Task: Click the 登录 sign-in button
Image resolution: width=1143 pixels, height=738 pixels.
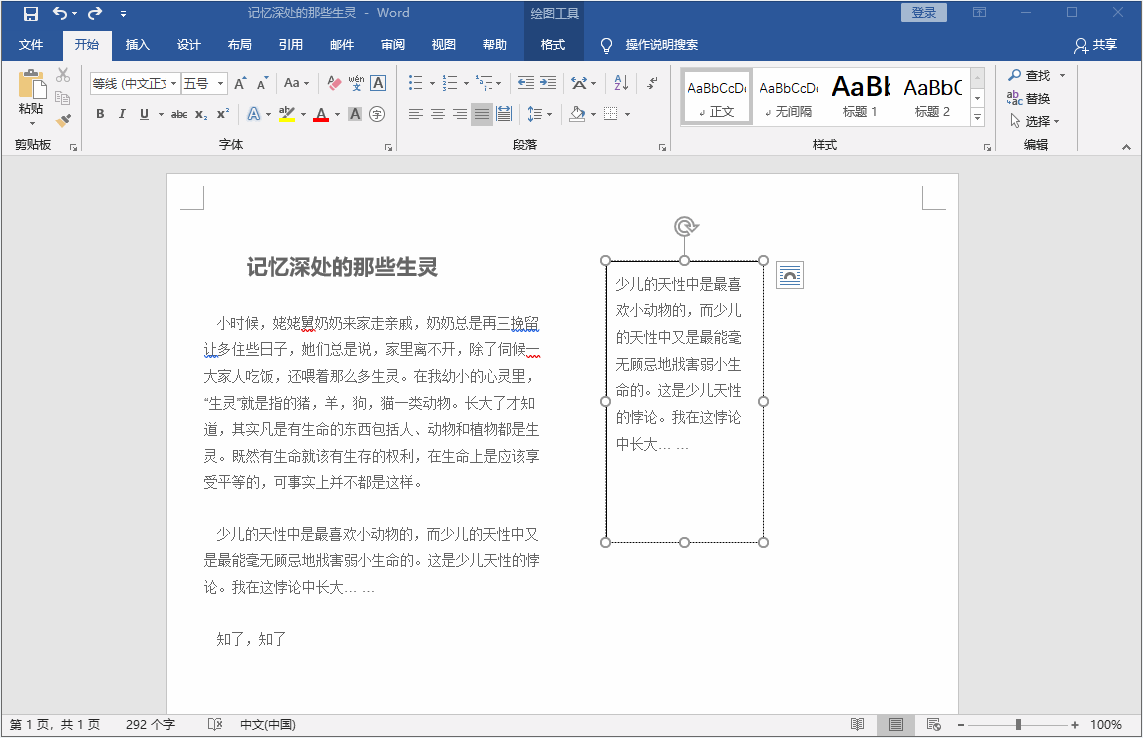Action: [924, 13]
